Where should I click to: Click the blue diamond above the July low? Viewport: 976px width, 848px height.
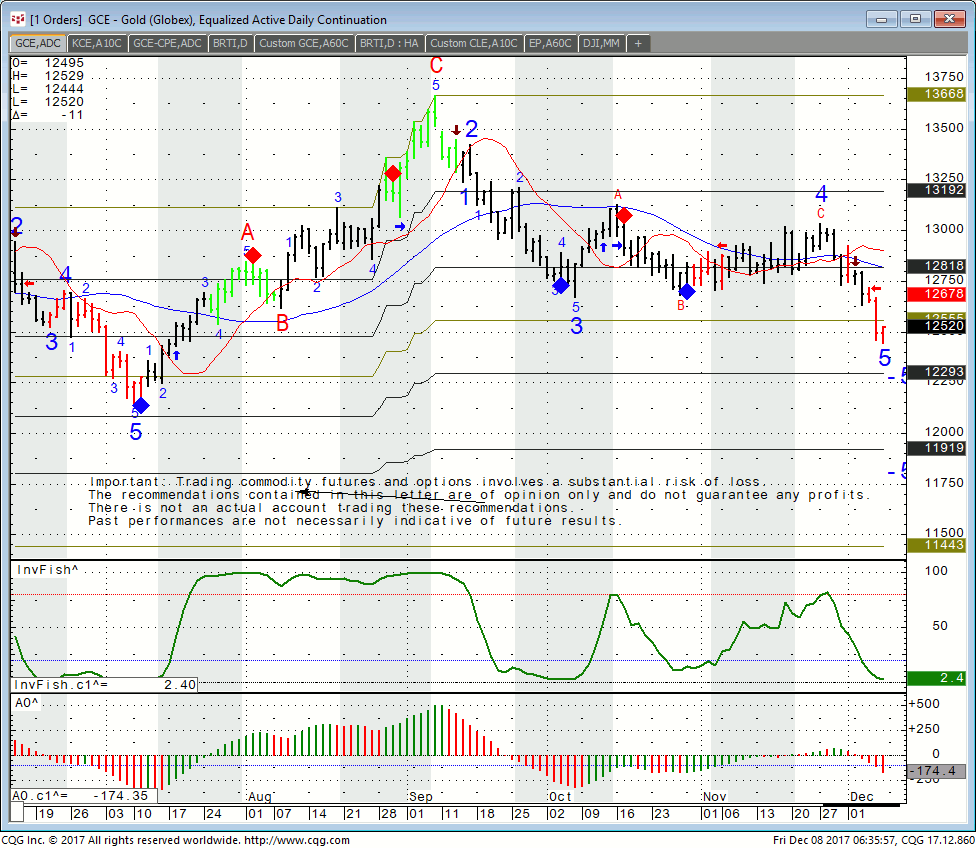click(x=141, y=405)
